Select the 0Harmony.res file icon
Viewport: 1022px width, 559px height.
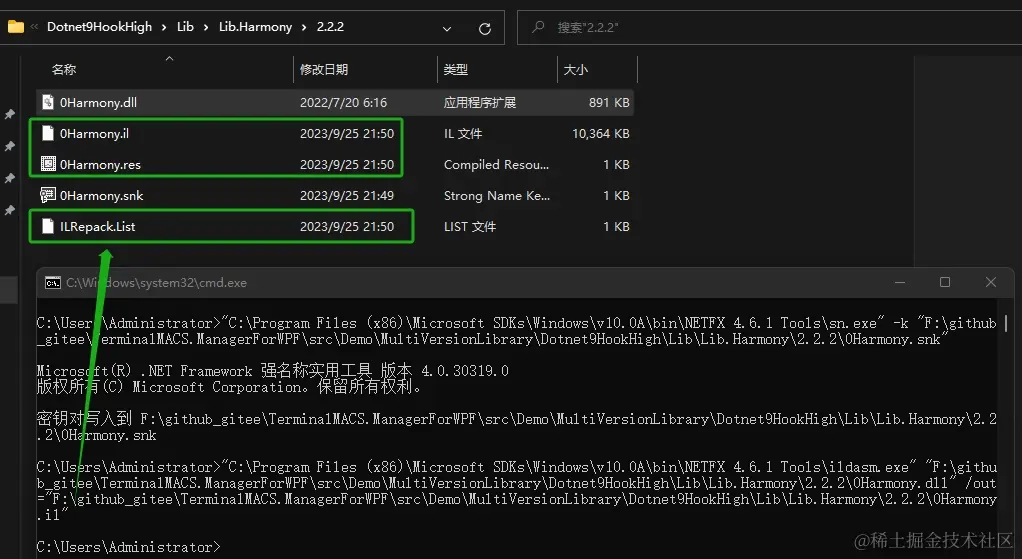click(x=48, y=164)
